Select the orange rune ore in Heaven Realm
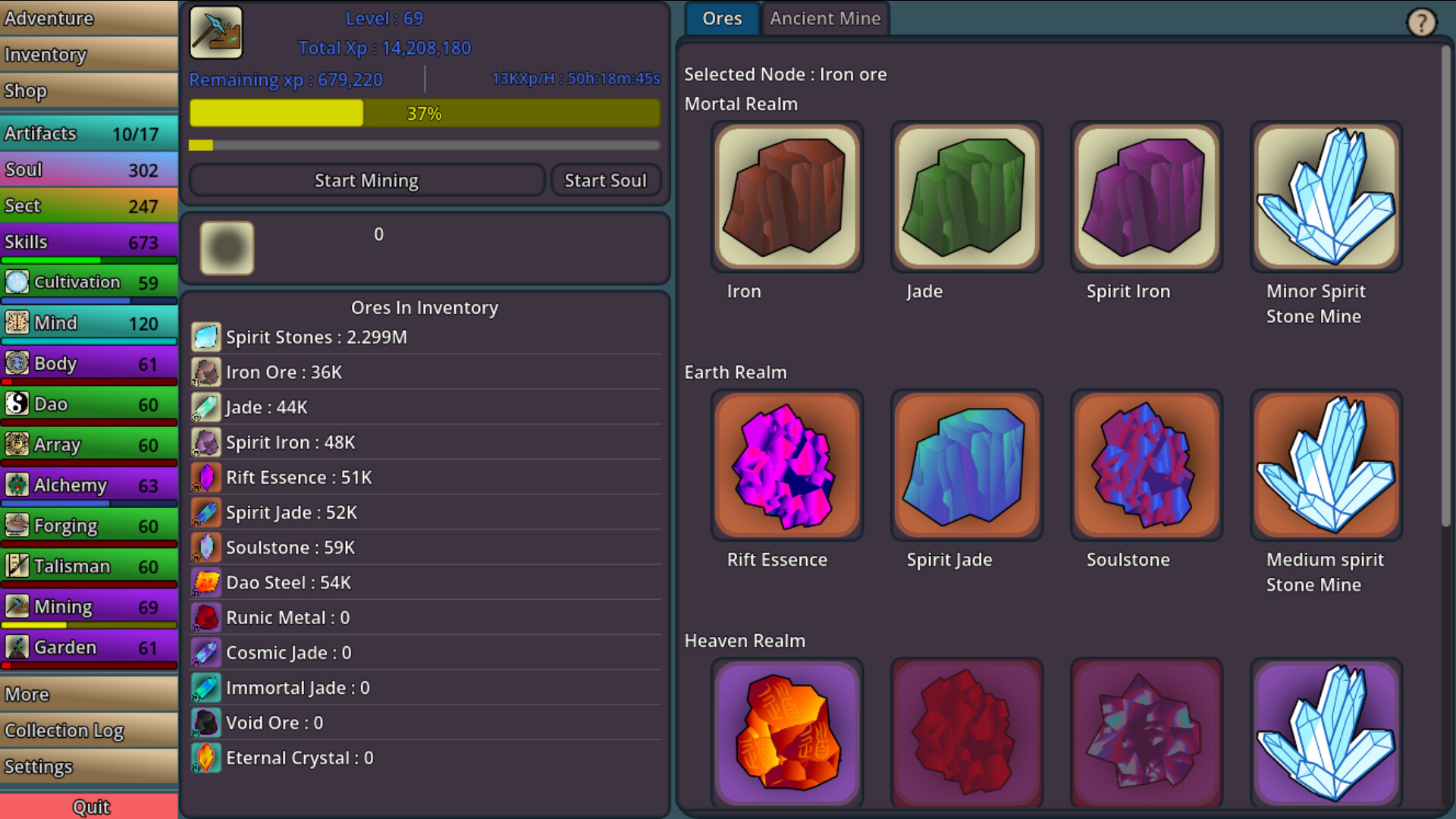This screenshot has width=1456, height=819. tap(786, 732)
